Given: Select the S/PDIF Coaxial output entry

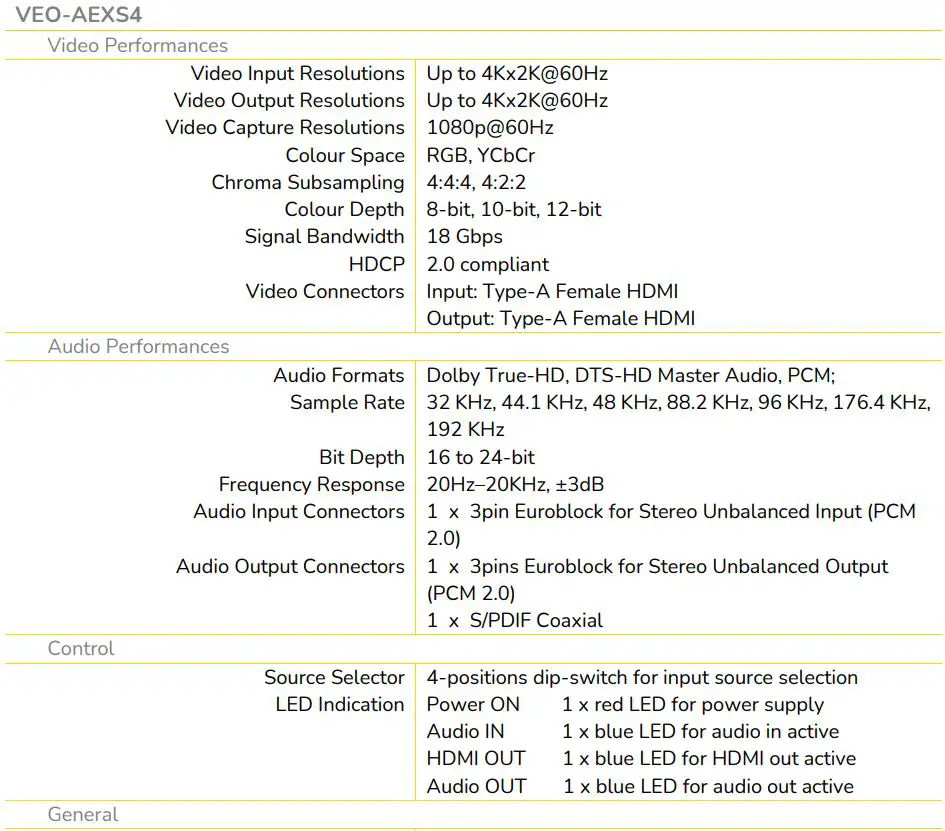Looking at the screenshot, I should (x=513, y=620).
